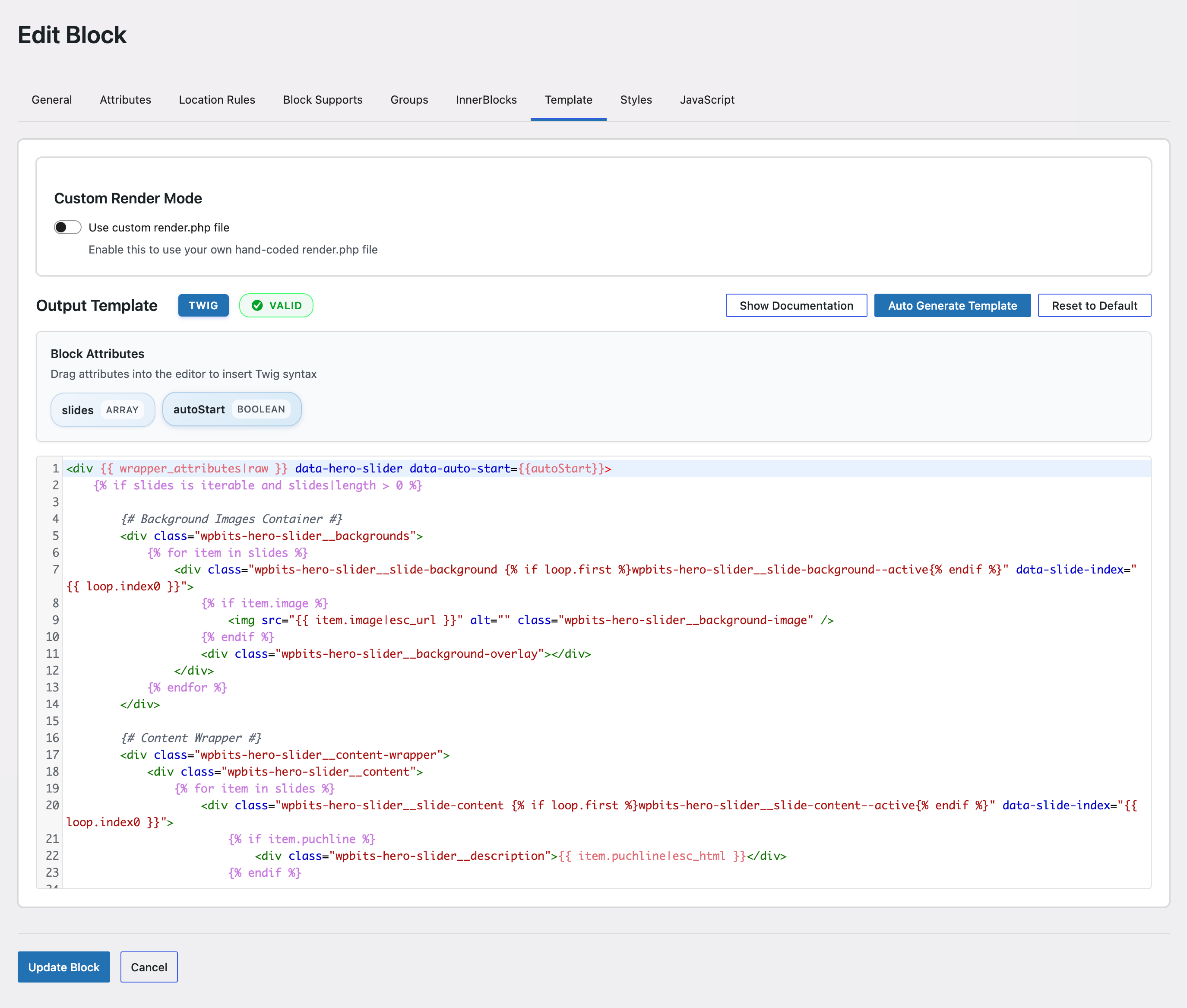Click Auto Generate Template button

(x=952, y=306)
